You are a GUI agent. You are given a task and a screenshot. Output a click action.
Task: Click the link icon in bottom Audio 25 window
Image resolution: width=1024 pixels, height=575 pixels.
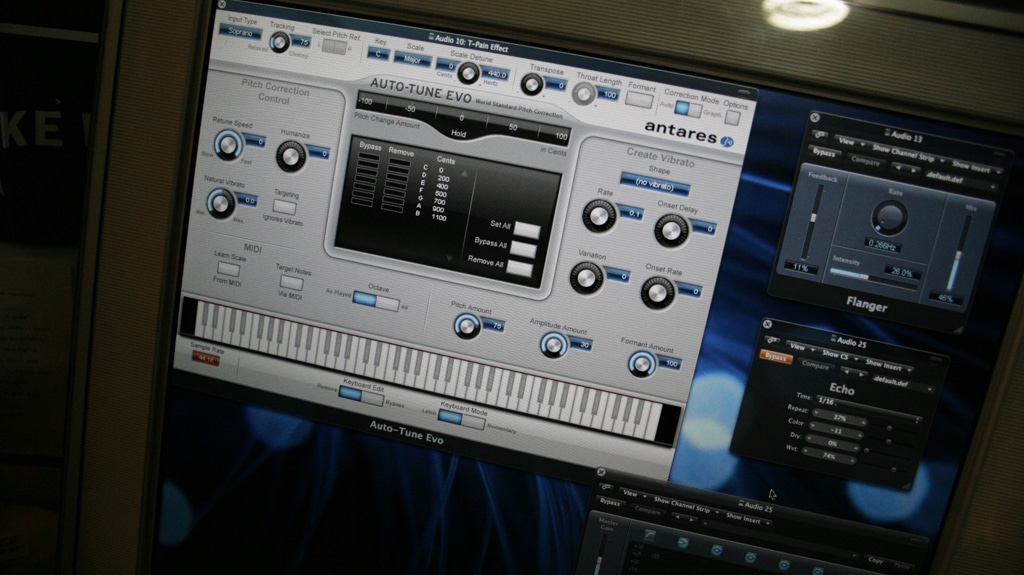605,487
